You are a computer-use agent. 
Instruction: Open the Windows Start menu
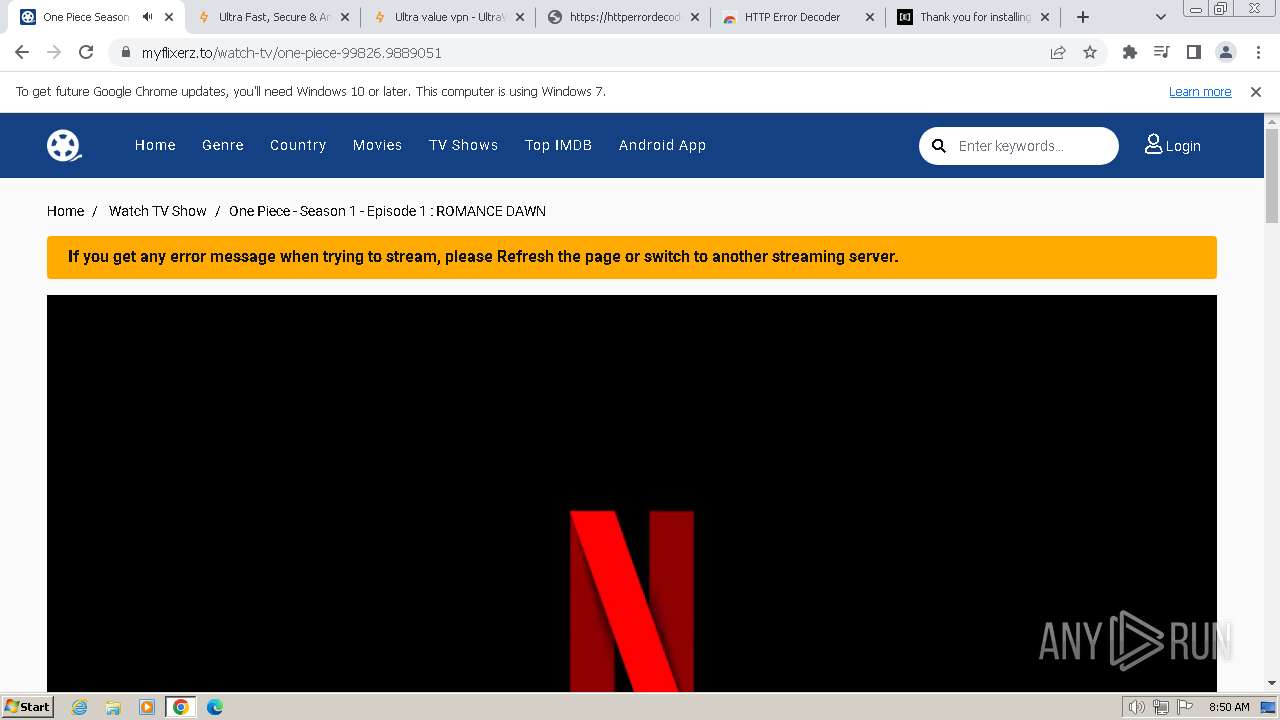27,706
